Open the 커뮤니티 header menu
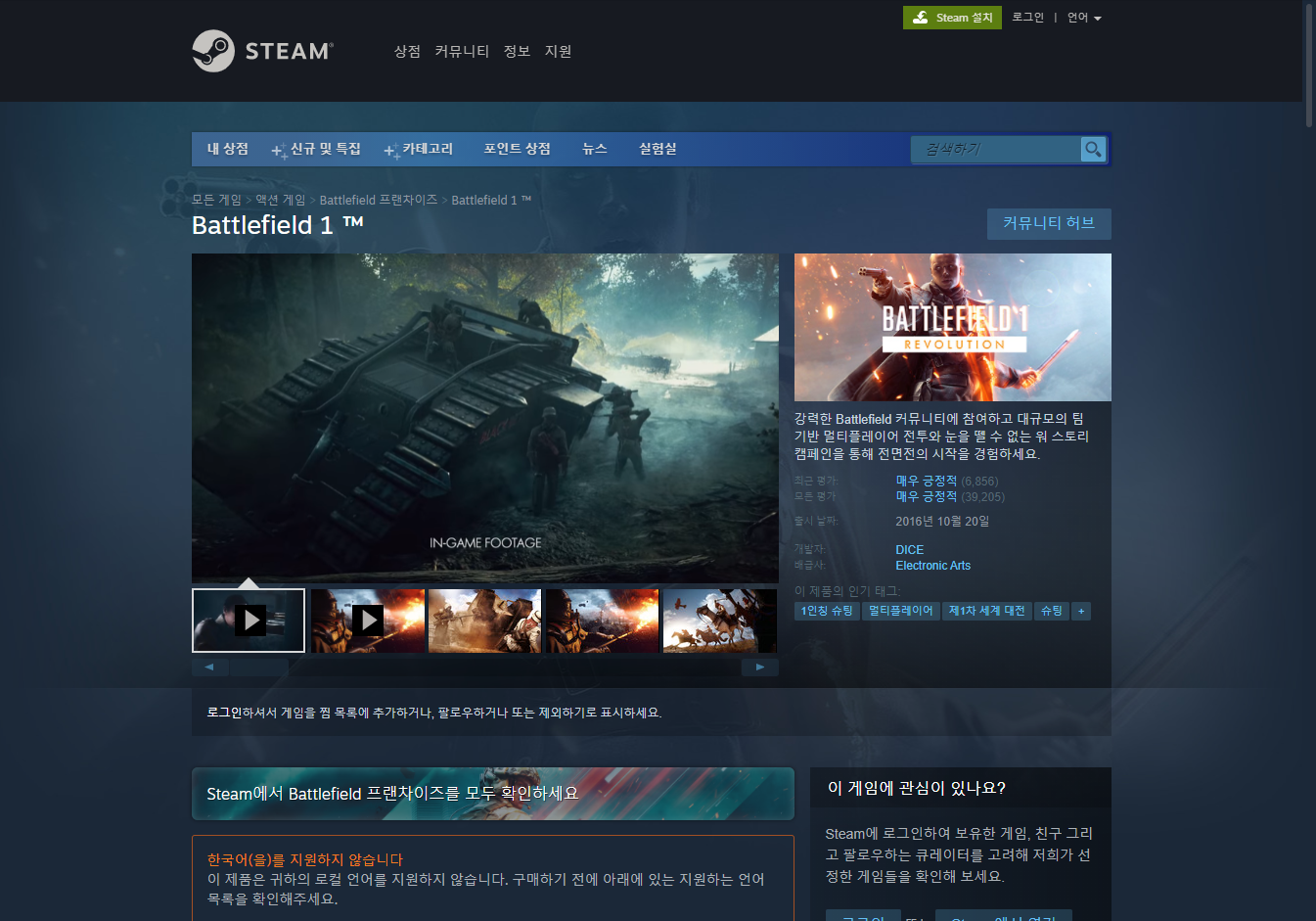 [x=462, y=51]
